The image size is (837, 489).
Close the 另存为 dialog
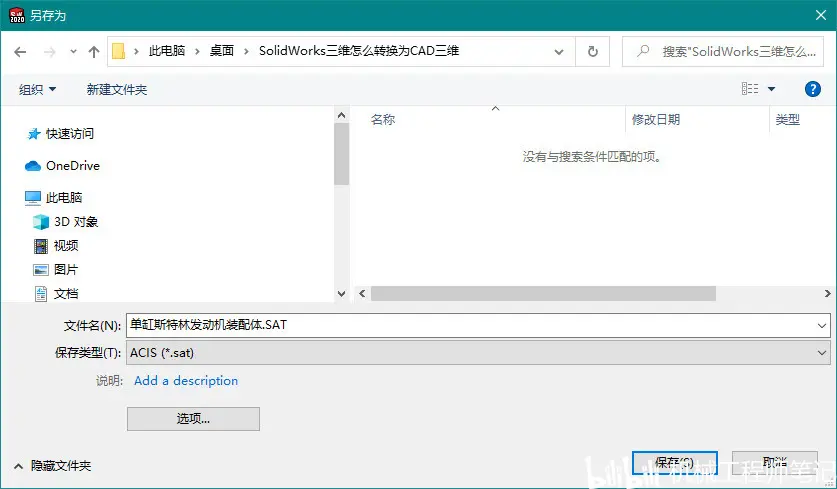tap(821, 15)
